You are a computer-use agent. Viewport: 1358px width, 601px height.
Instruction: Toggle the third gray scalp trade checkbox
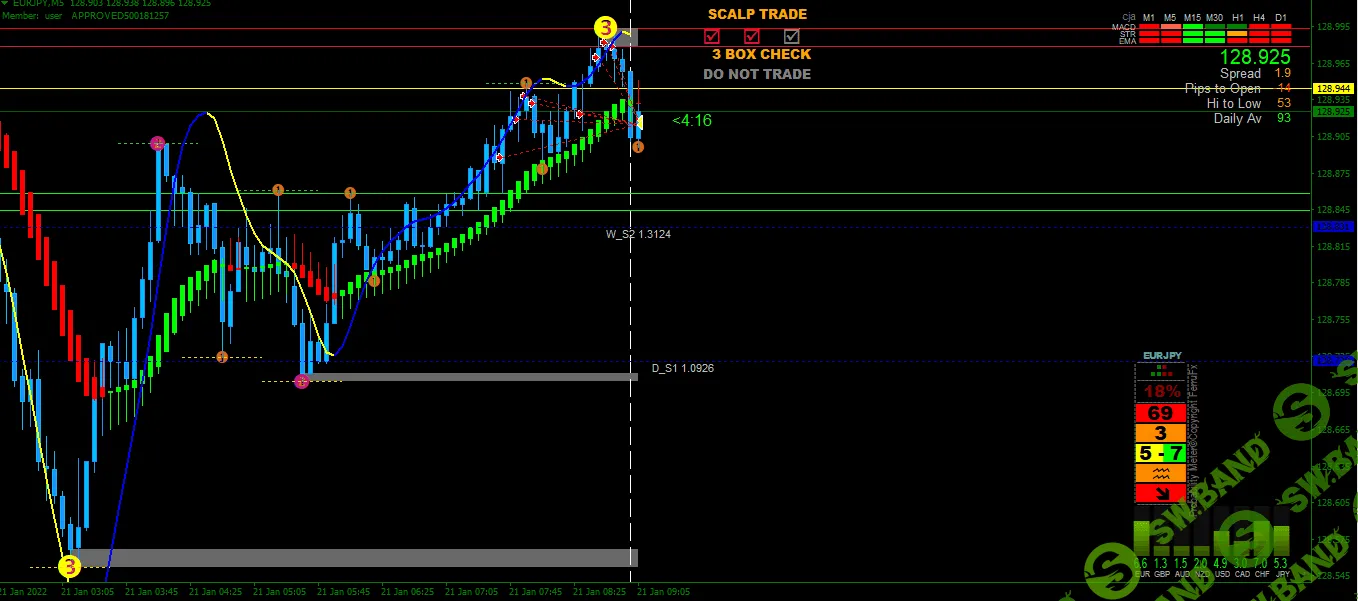tap(792, 36)
